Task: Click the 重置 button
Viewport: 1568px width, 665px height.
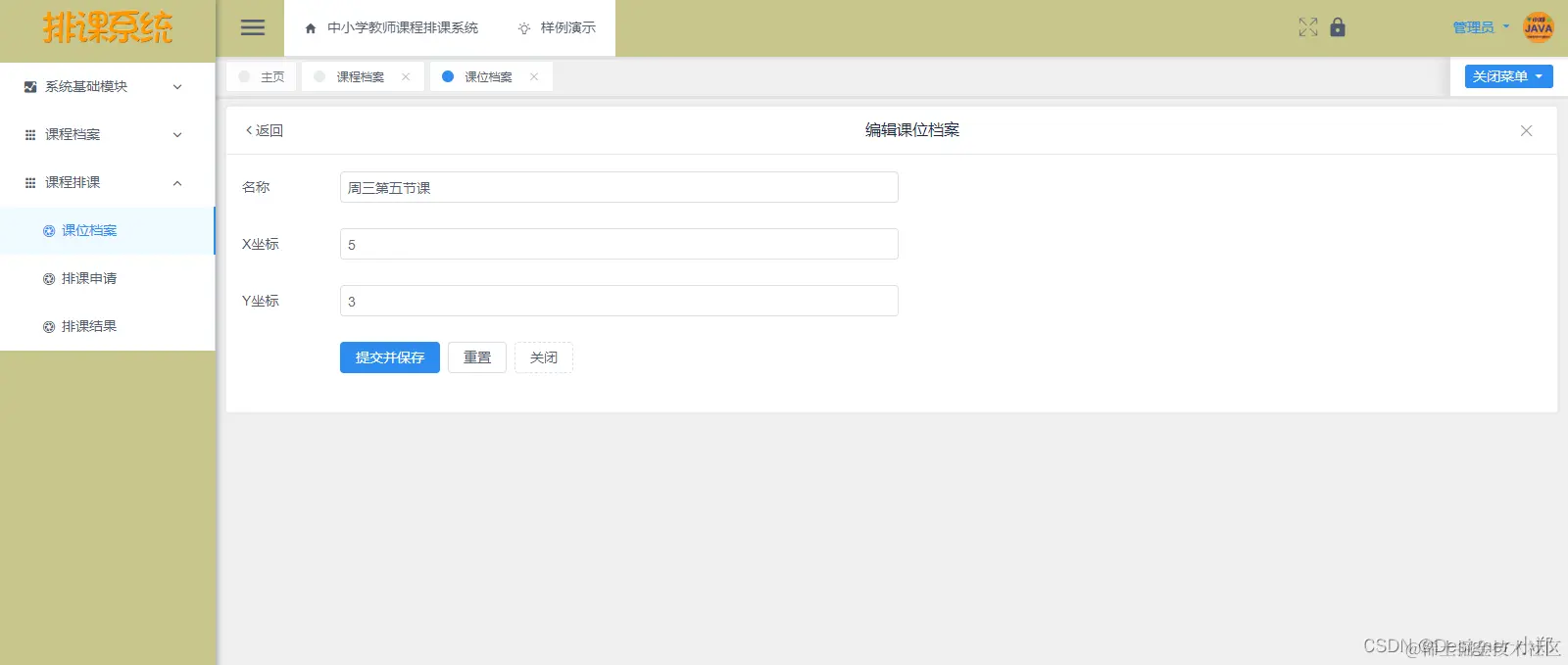Action: tap(477, 357)
